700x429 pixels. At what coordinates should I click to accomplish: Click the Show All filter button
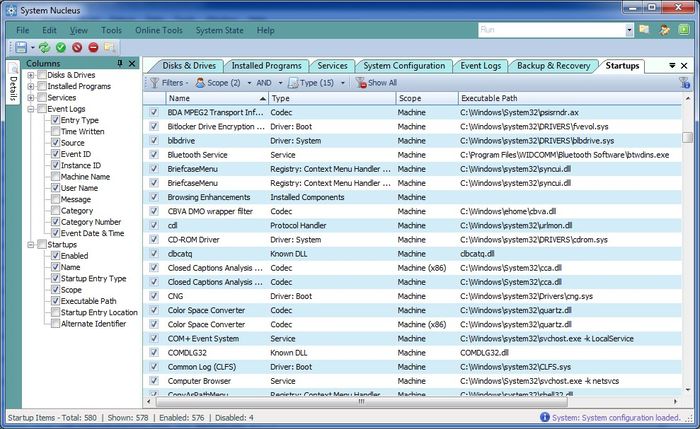pos(376,83)
